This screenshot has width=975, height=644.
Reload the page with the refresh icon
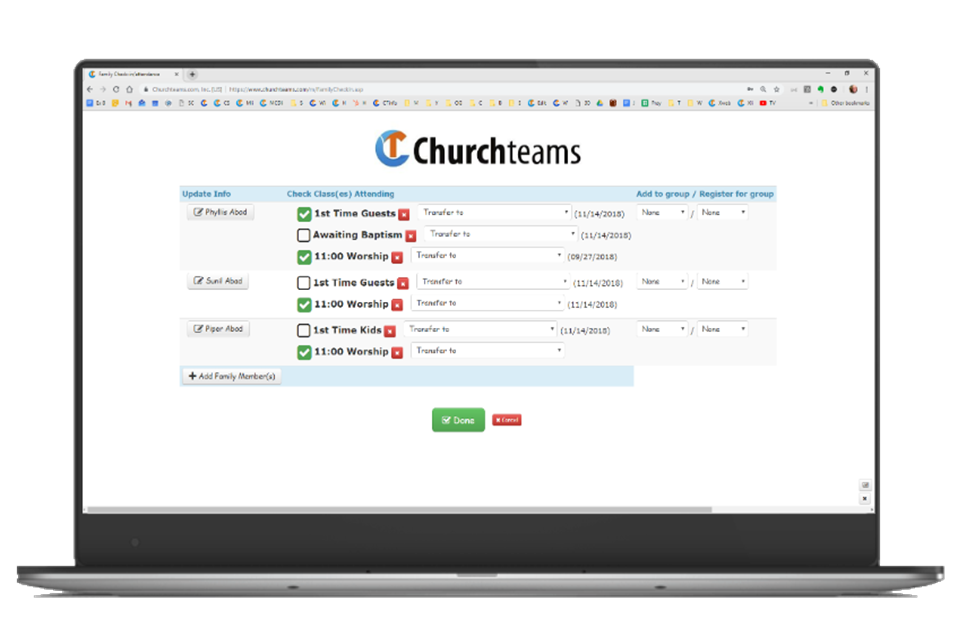pos(116,90)
